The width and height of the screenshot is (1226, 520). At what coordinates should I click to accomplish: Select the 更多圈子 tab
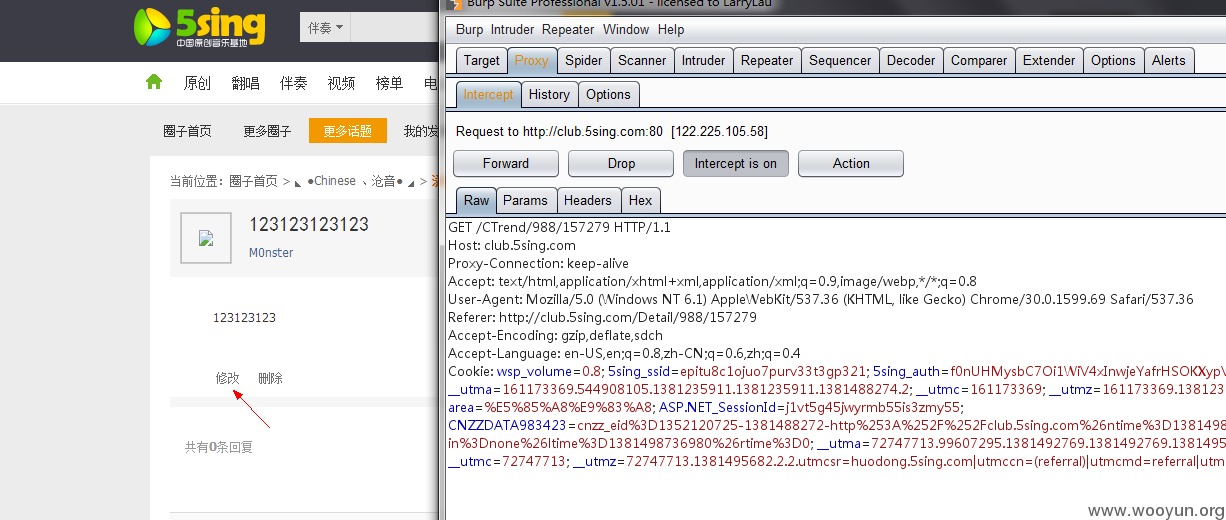(267, 131)
